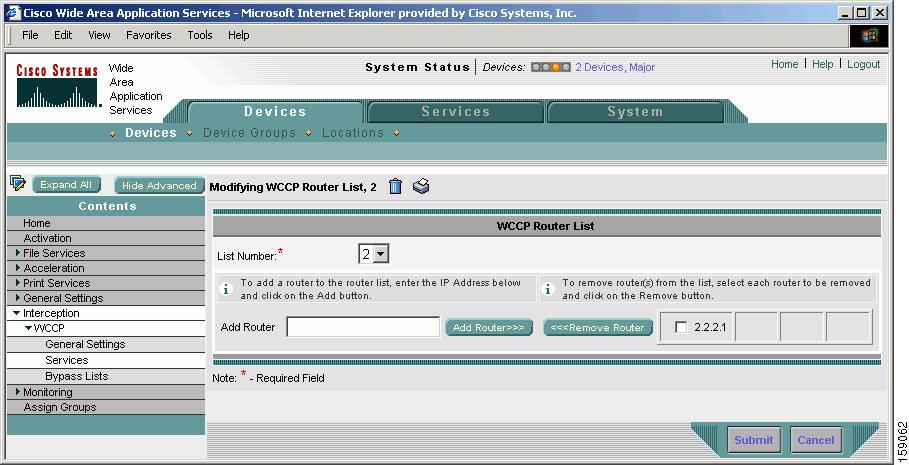Open the Home link at top right
Image resolution: width=909 pixels, height=465 pixels.
click(784, 64)
